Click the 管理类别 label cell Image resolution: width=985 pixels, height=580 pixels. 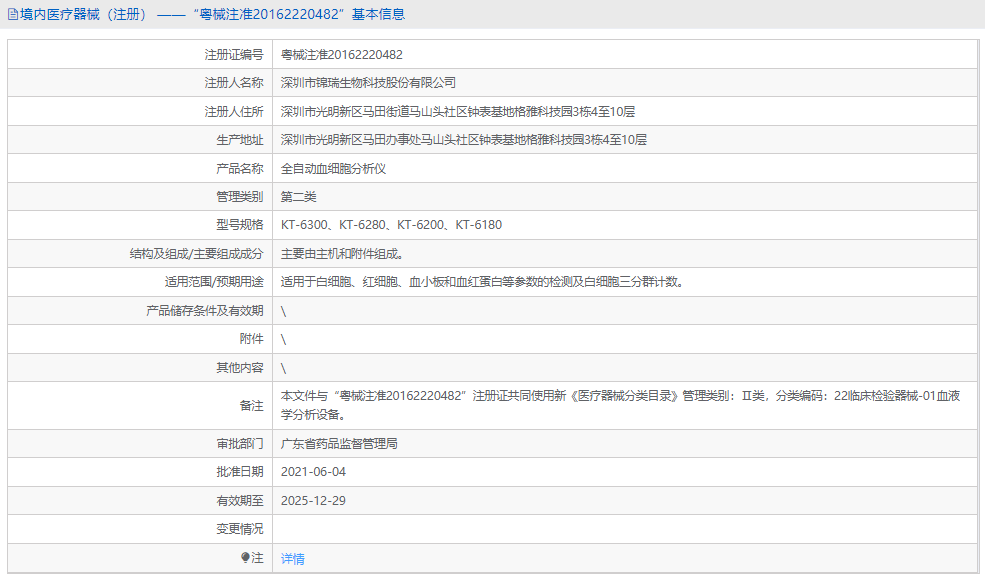click(140, 197)
